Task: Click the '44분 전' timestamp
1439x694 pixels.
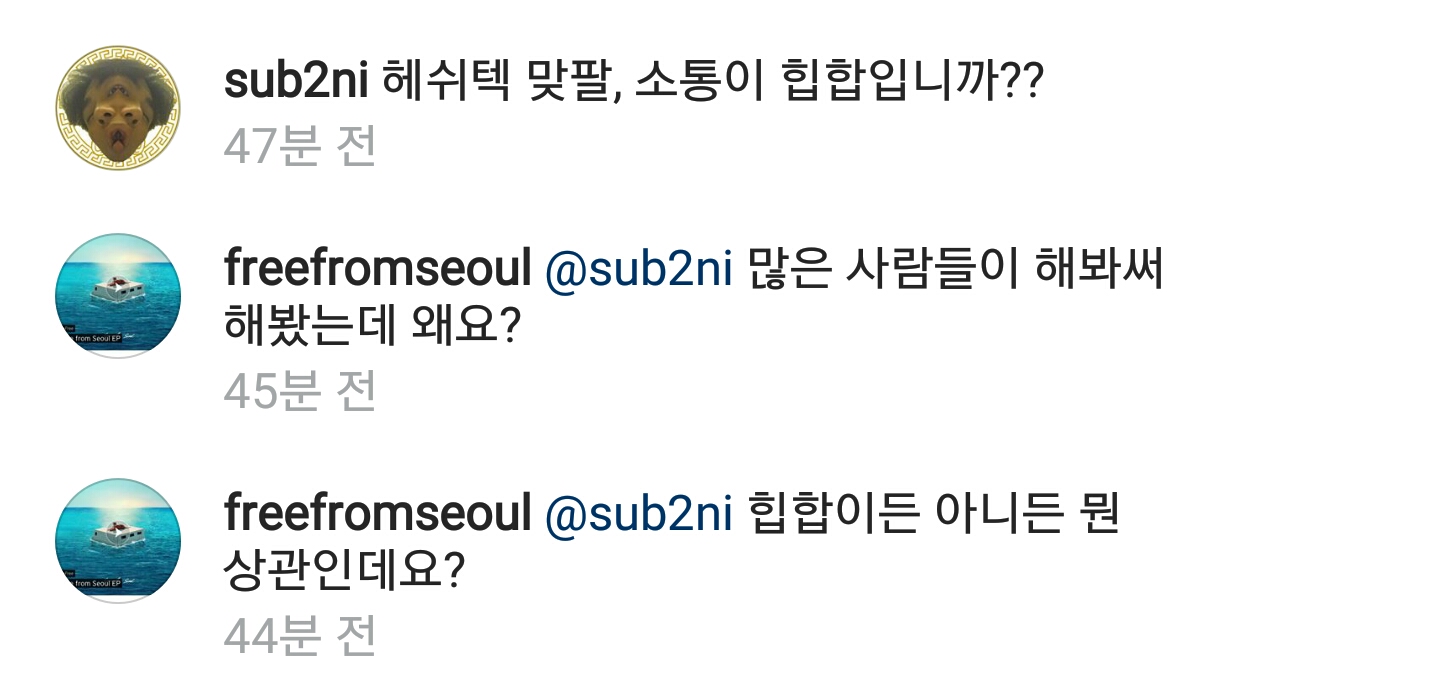Action: [299, 636]
